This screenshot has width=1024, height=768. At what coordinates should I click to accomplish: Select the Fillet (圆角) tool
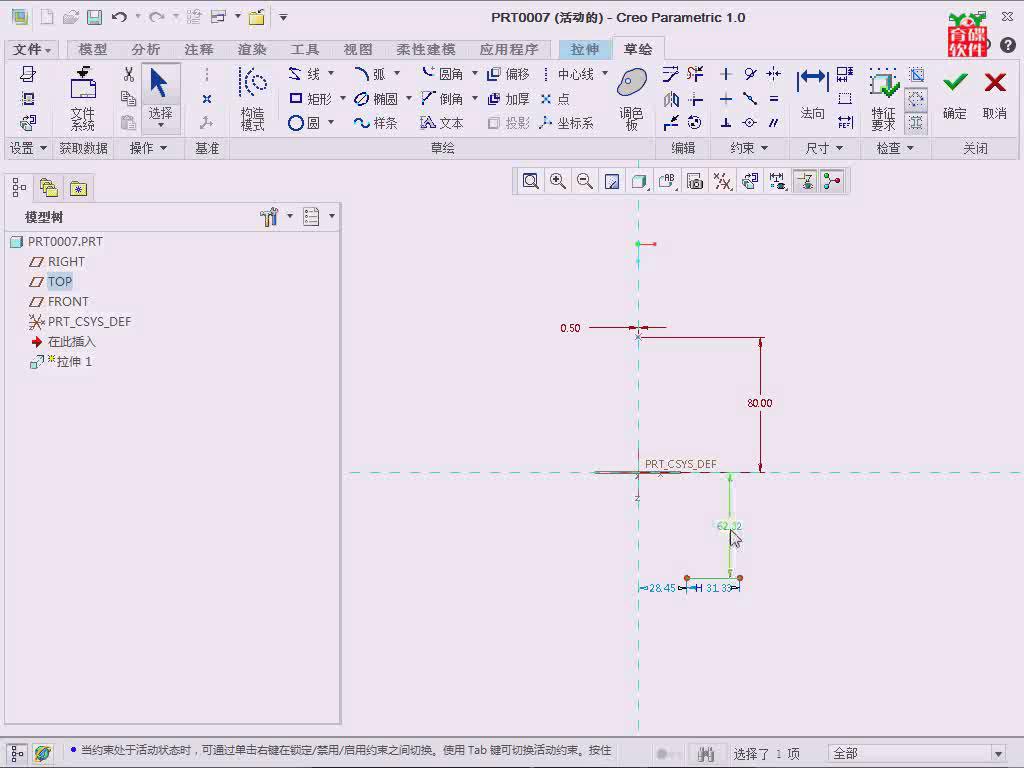(x=442, y=74)
